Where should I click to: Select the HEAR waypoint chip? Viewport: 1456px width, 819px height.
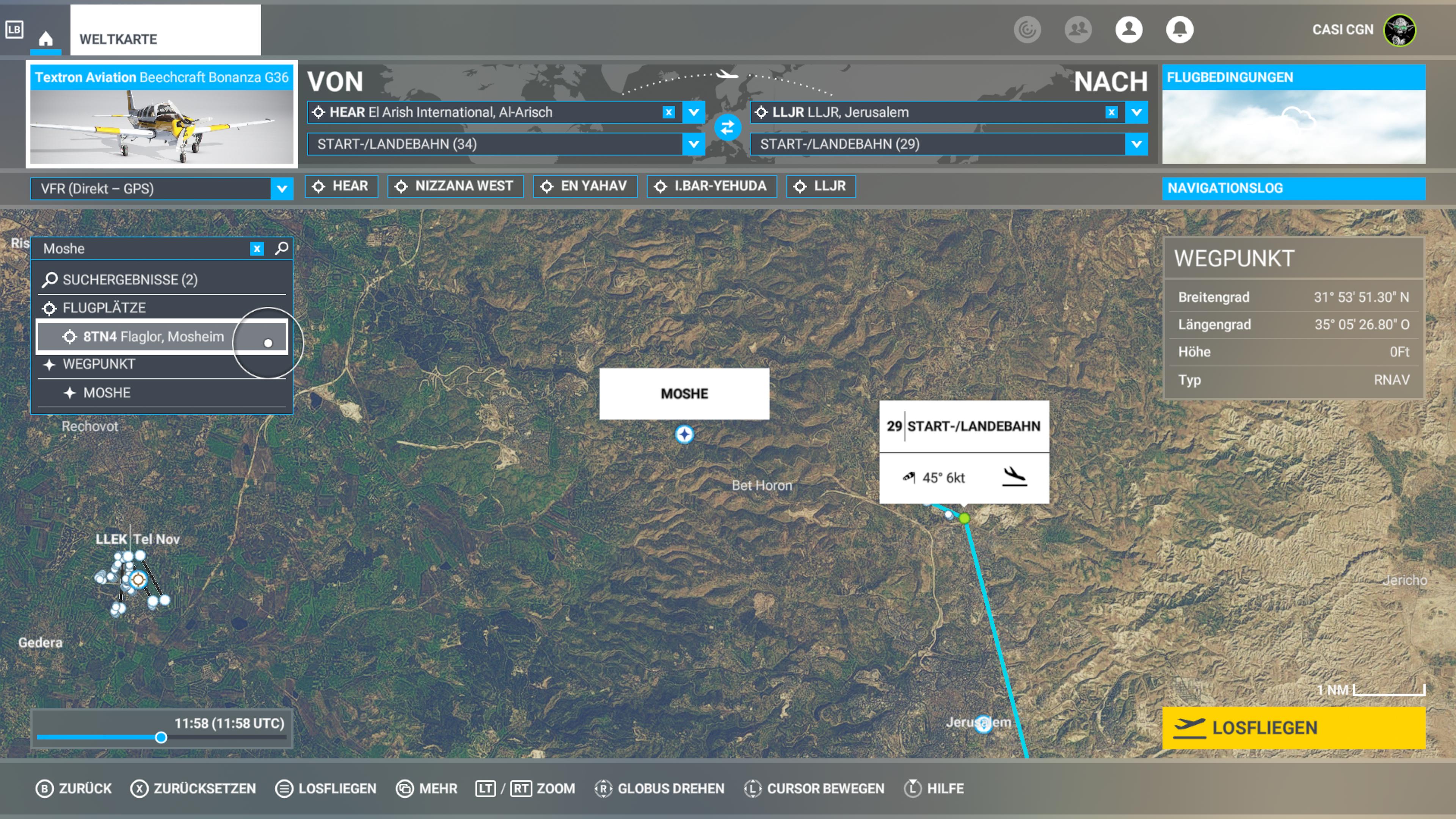[341, 186]
